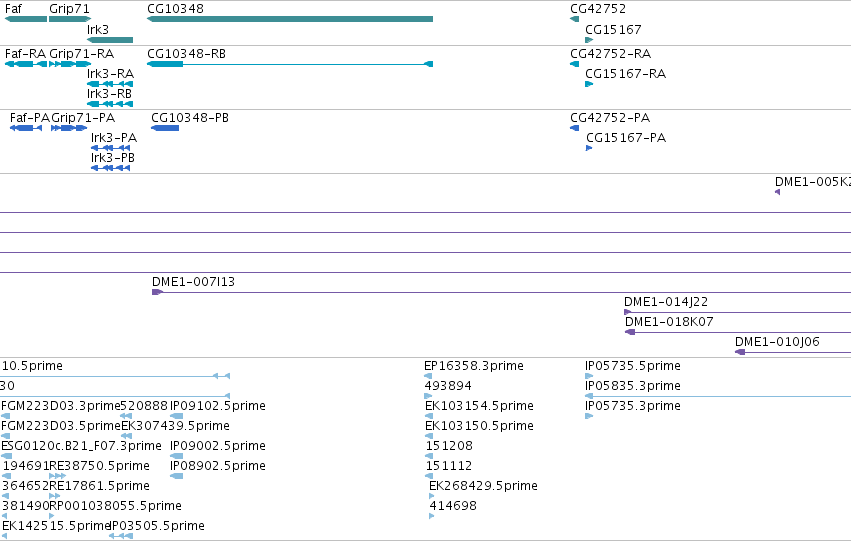Click the Irk3 gene bar

110,40
